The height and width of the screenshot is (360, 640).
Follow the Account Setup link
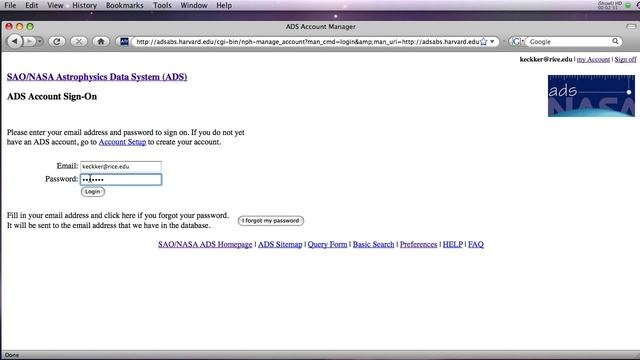click(x=122, y=142)
